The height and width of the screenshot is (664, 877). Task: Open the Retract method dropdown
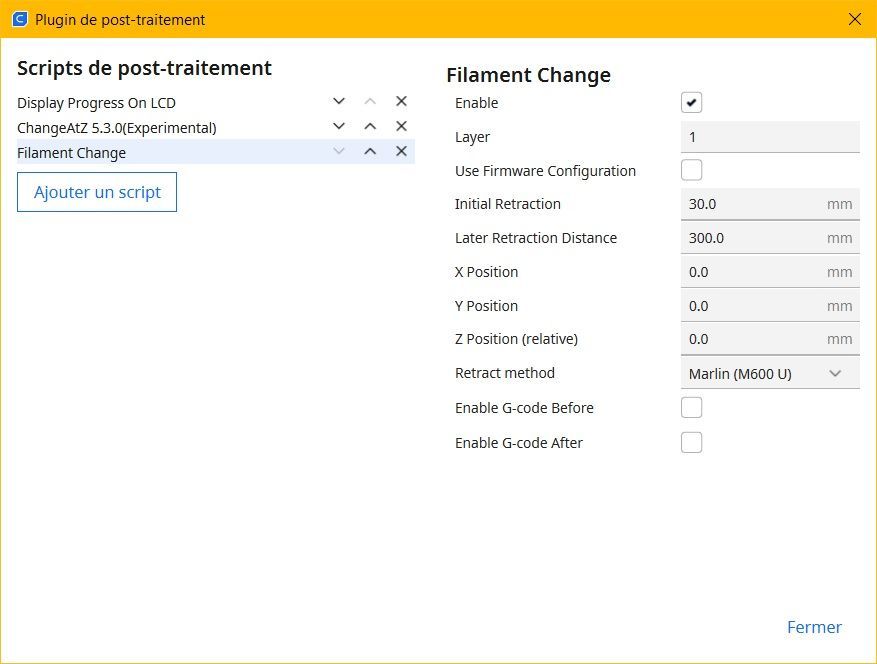click(770, 374)
